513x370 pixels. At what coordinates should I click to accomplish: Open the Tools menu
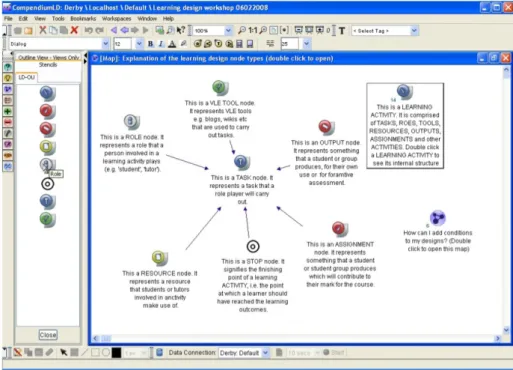(58, 19)
